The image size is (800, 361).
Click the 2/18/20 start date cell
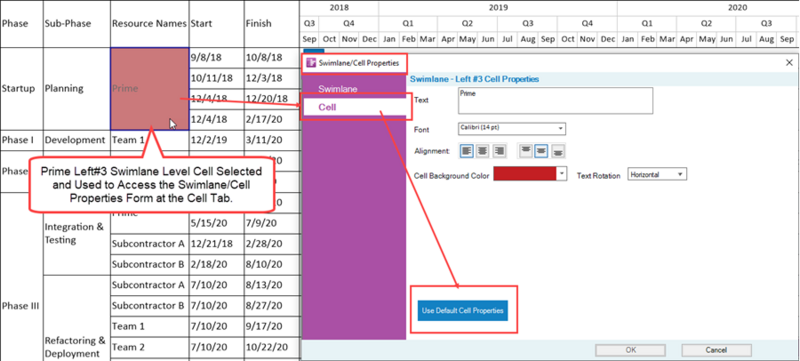[216, 265]
